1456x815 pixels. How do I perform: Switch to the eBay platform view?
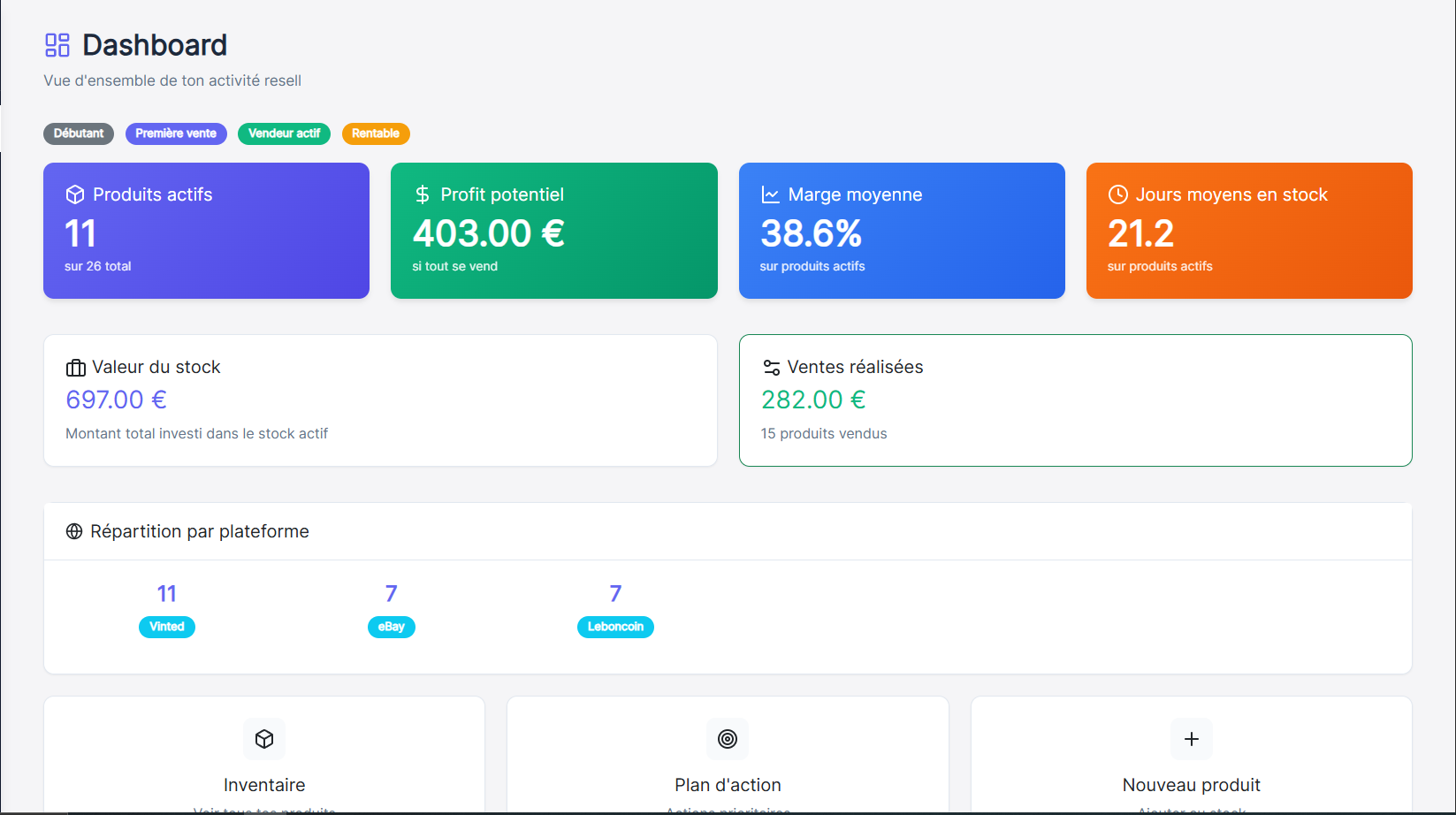[x=392, y=627]
